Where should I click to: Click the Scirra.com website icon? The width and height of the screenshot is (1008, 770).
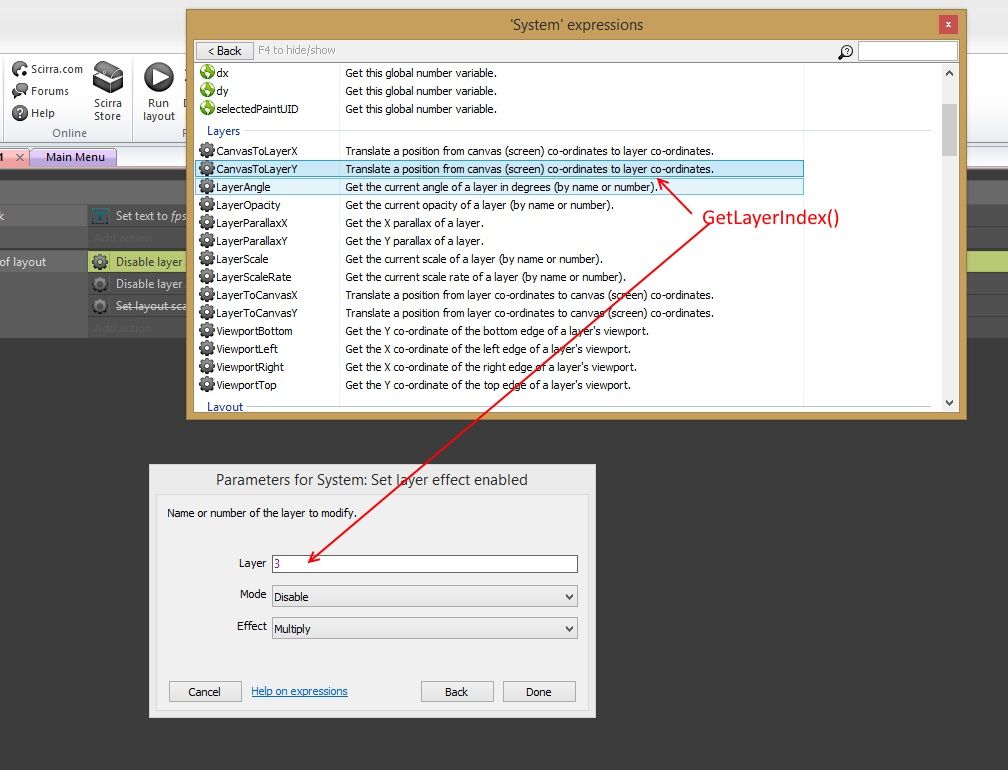[x=20, y=69]
